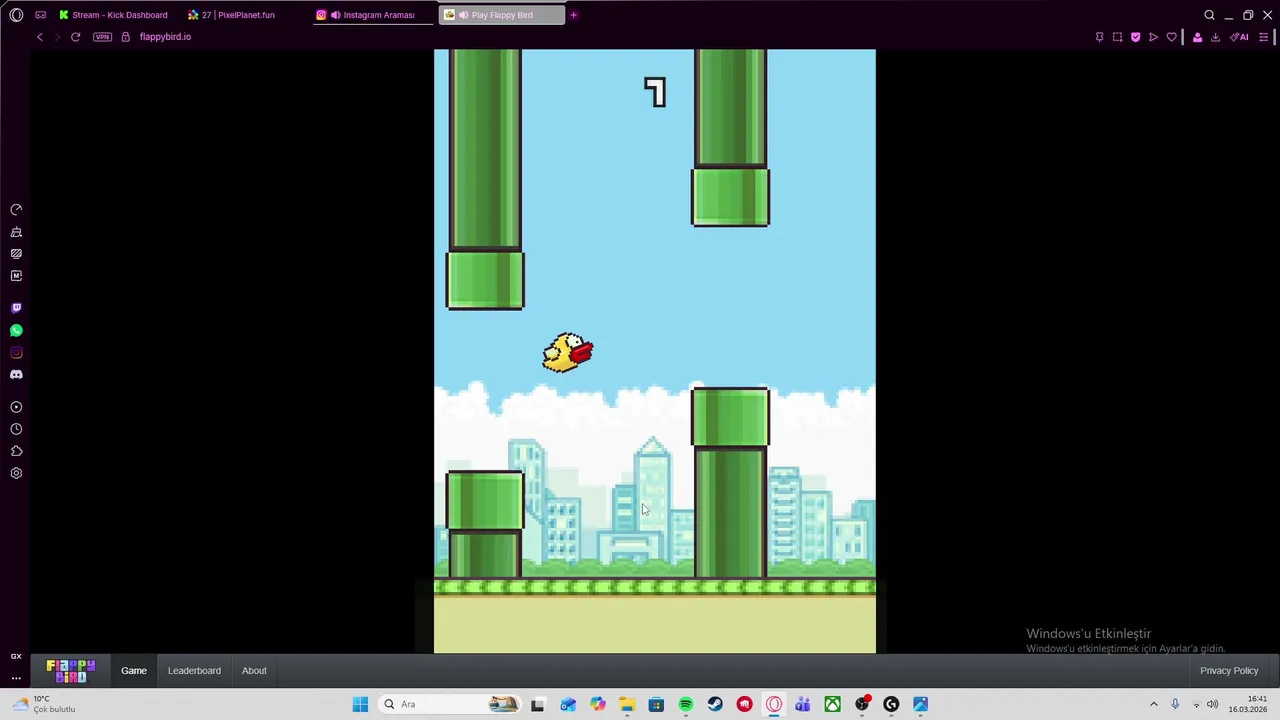The image size is (1280, 720).
Task: Reload the flappybird.io page
Action: point(75,37)
